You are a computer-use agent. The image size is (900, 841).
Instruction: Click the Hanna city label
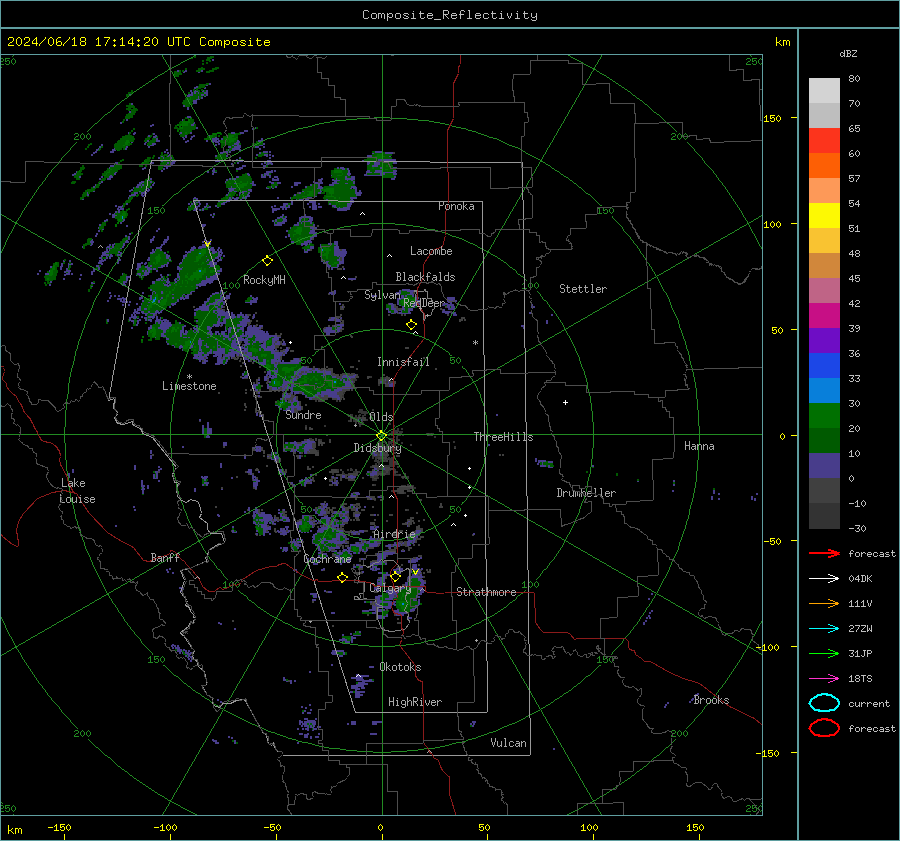coord(699,446)
